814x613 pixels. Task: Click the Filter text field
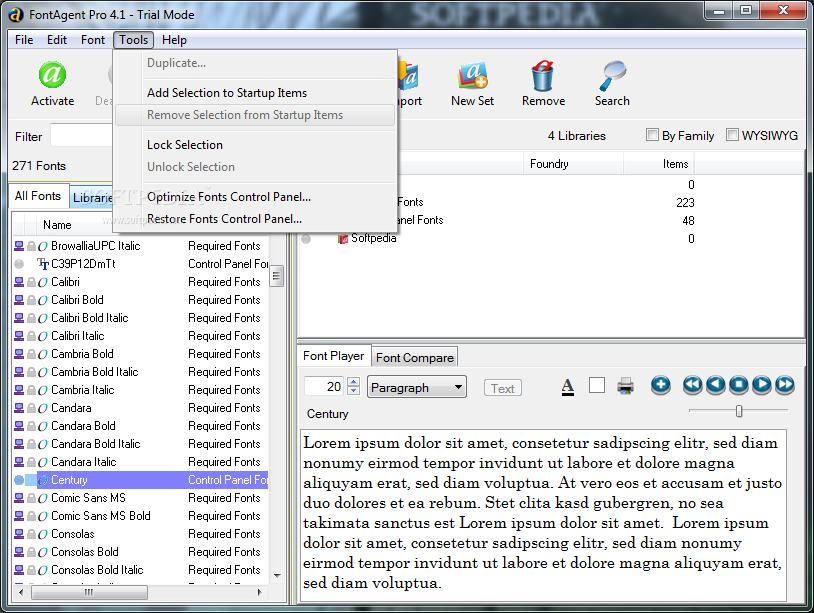[82, 137]
